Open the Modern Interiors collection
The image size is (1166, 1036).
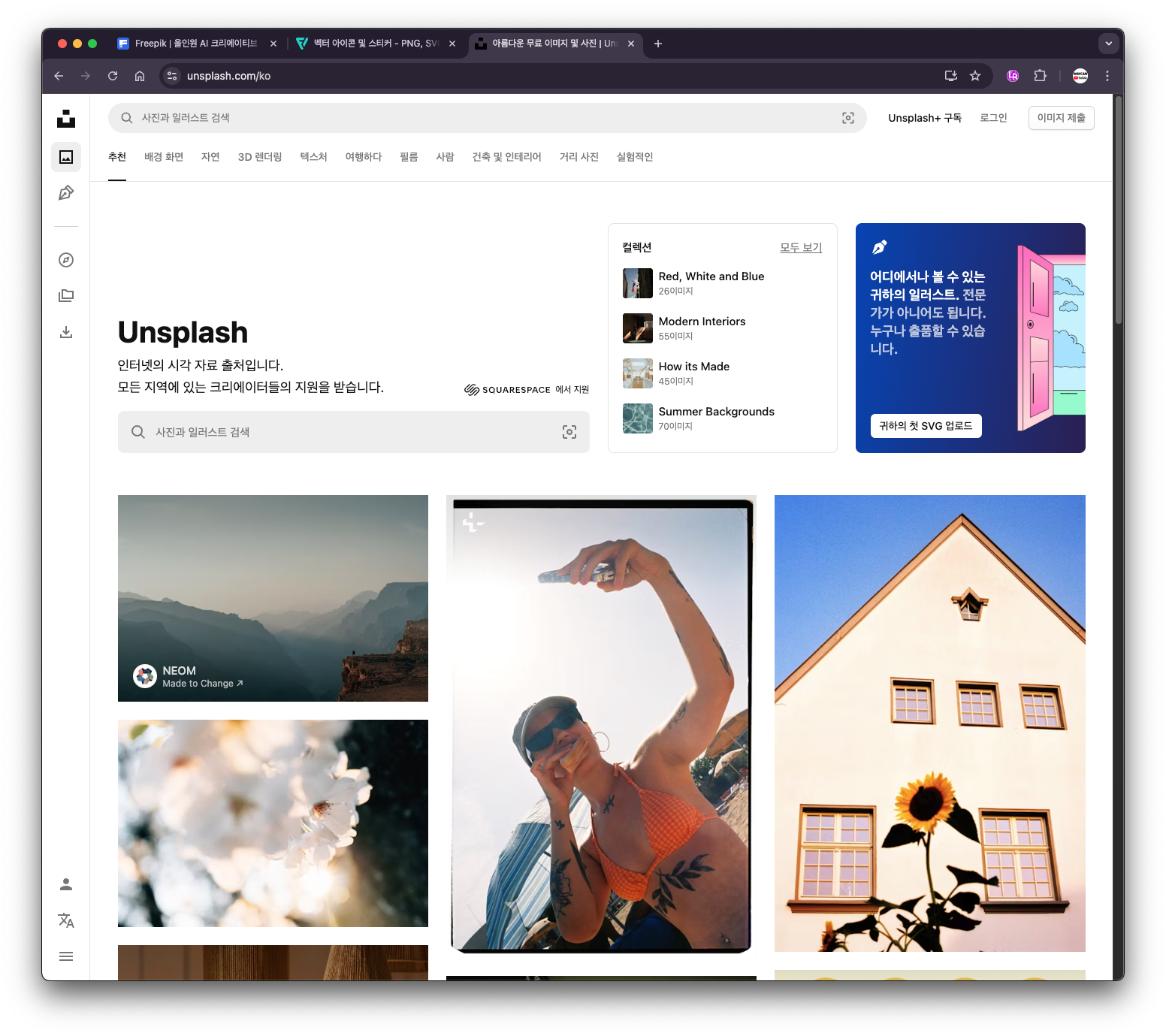tap(702, 322)
